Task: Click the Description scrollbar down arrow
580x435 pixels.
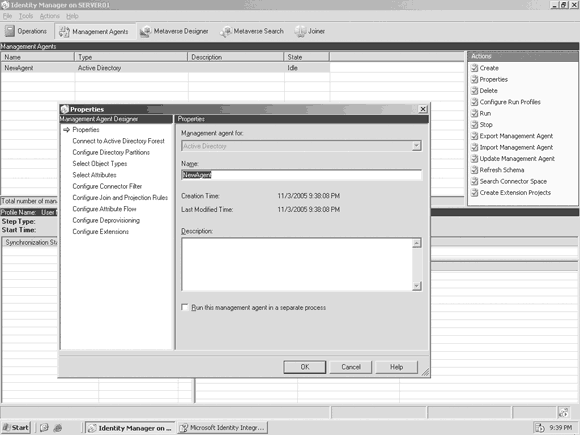Action: click(x=417, y=286)
